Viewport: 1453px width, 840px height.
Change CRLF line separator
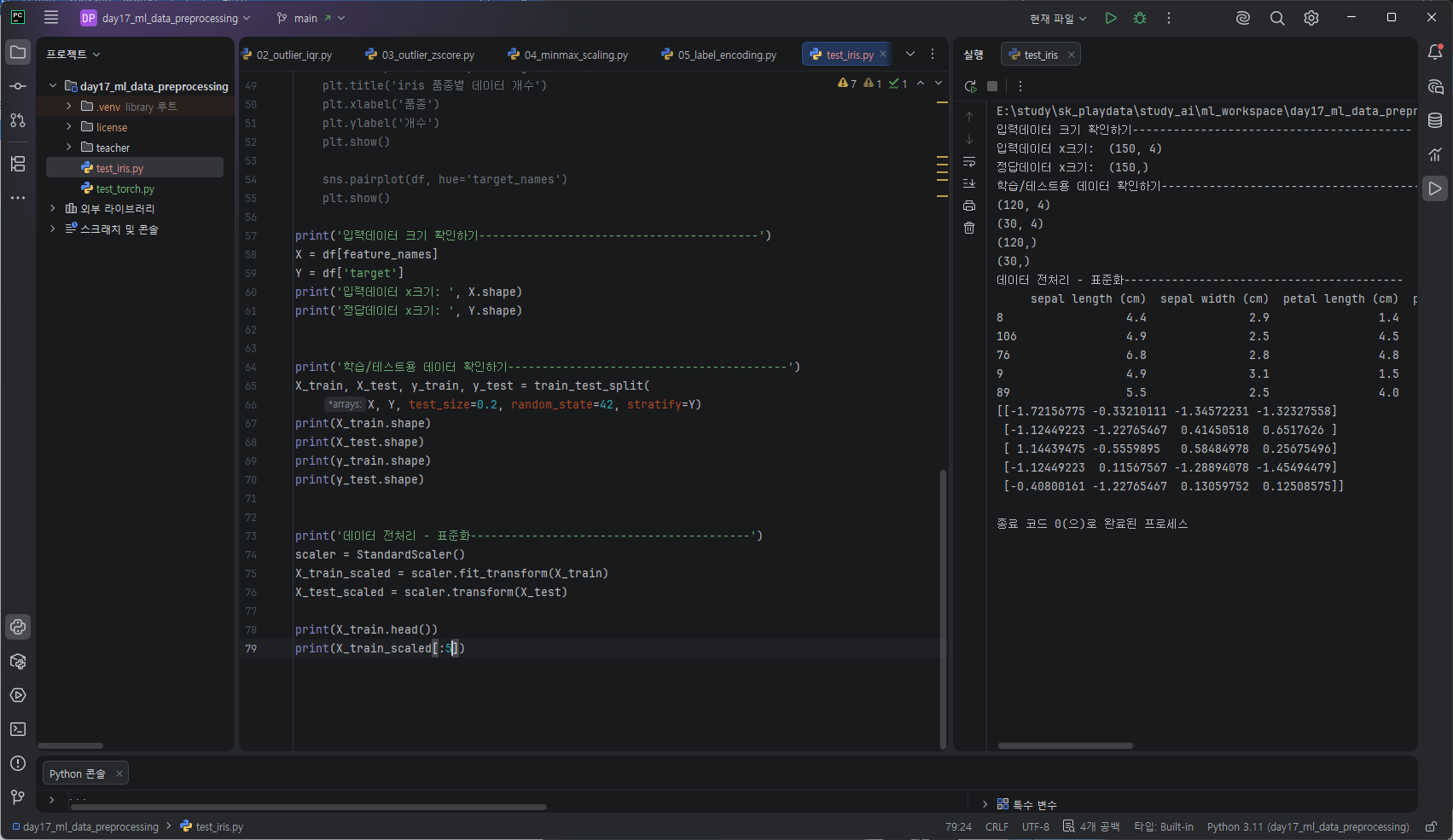tap(997, 826)
